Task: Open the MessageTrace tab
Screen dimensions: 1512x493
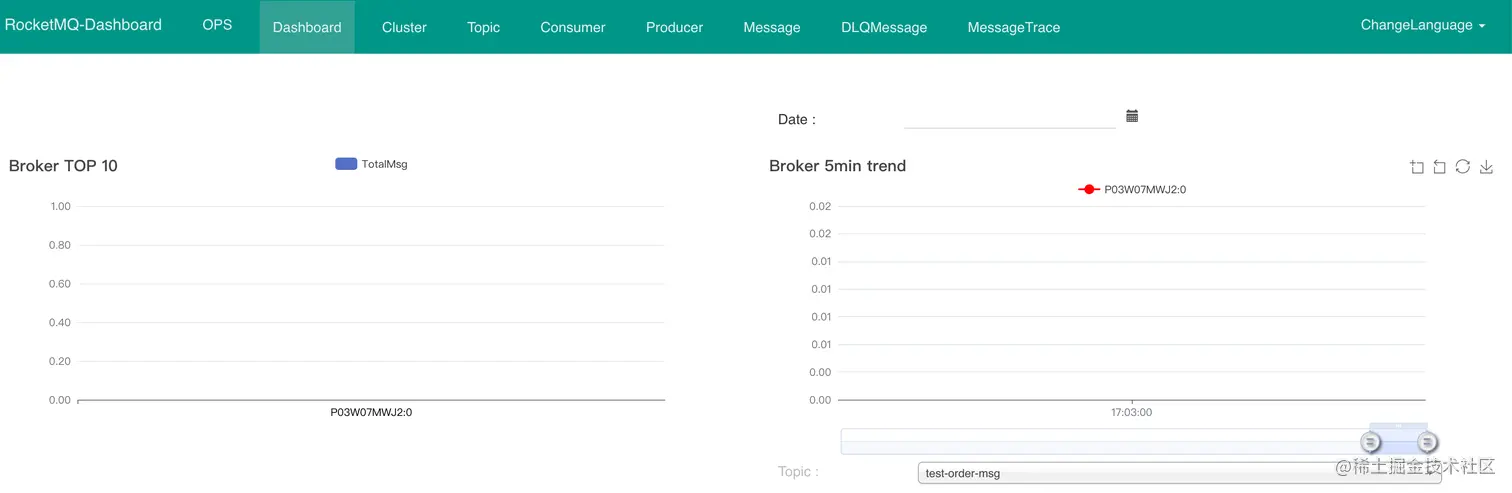Action: click(x=1014, y=27)
